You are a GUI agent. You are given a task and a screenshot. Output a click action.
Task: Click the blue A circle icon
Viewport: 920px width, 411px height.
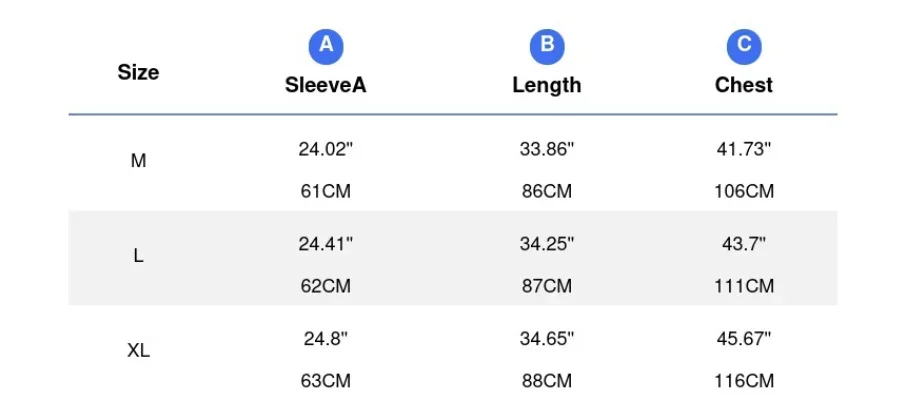tap(326, 45)
